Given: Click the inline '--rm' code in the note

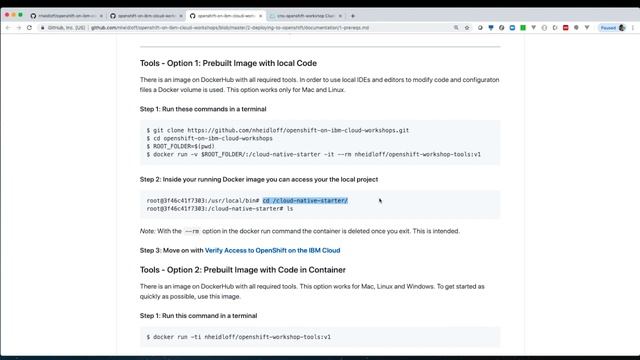Looking at the screenshot, I should (192, 231).
